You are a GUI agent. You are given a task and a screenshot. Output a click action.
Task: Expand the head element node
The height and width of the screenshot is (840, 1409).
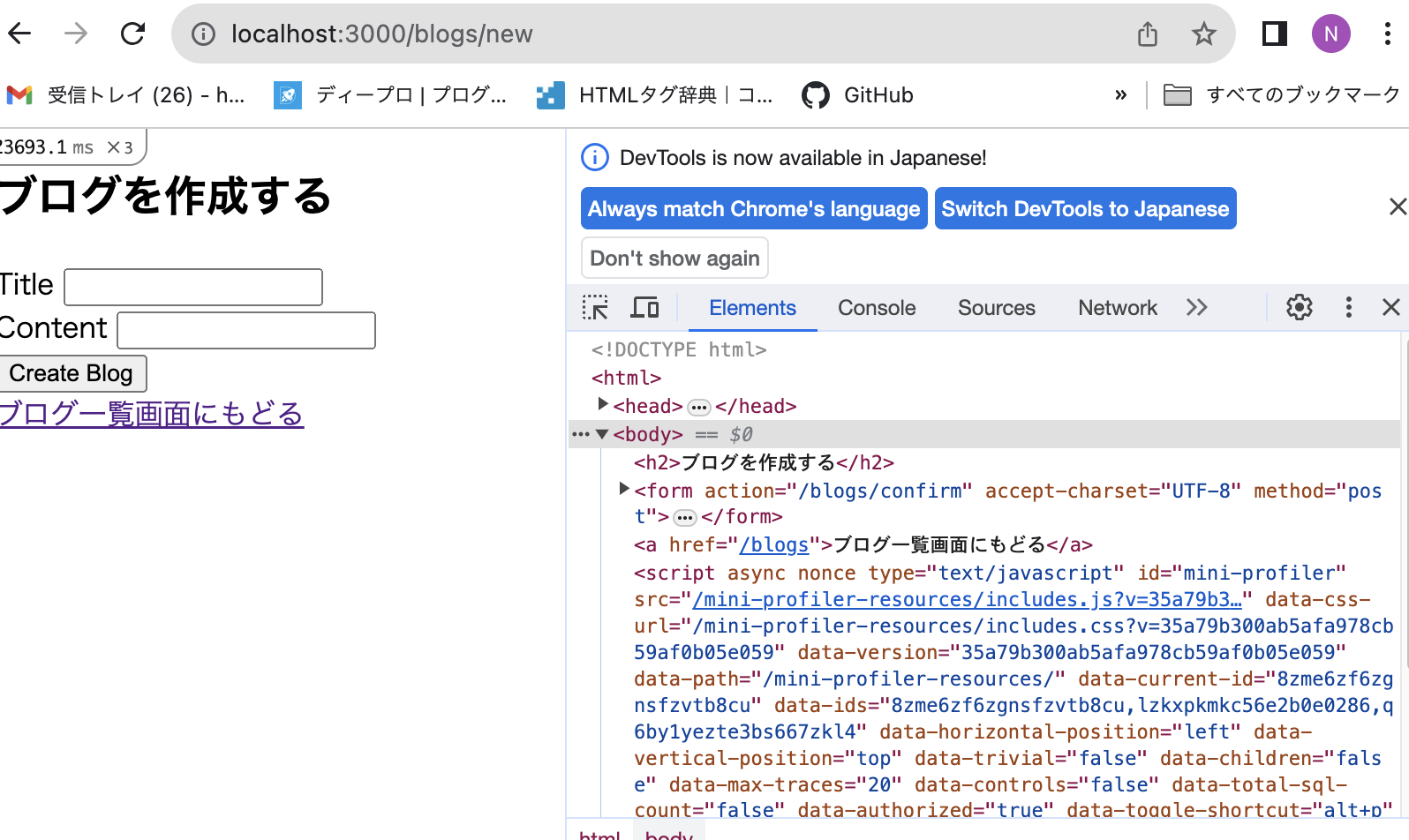click(603, 405)
